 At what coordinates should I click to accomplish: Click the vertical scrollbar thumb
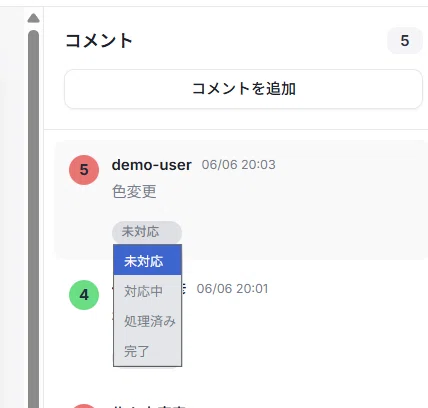33,218
